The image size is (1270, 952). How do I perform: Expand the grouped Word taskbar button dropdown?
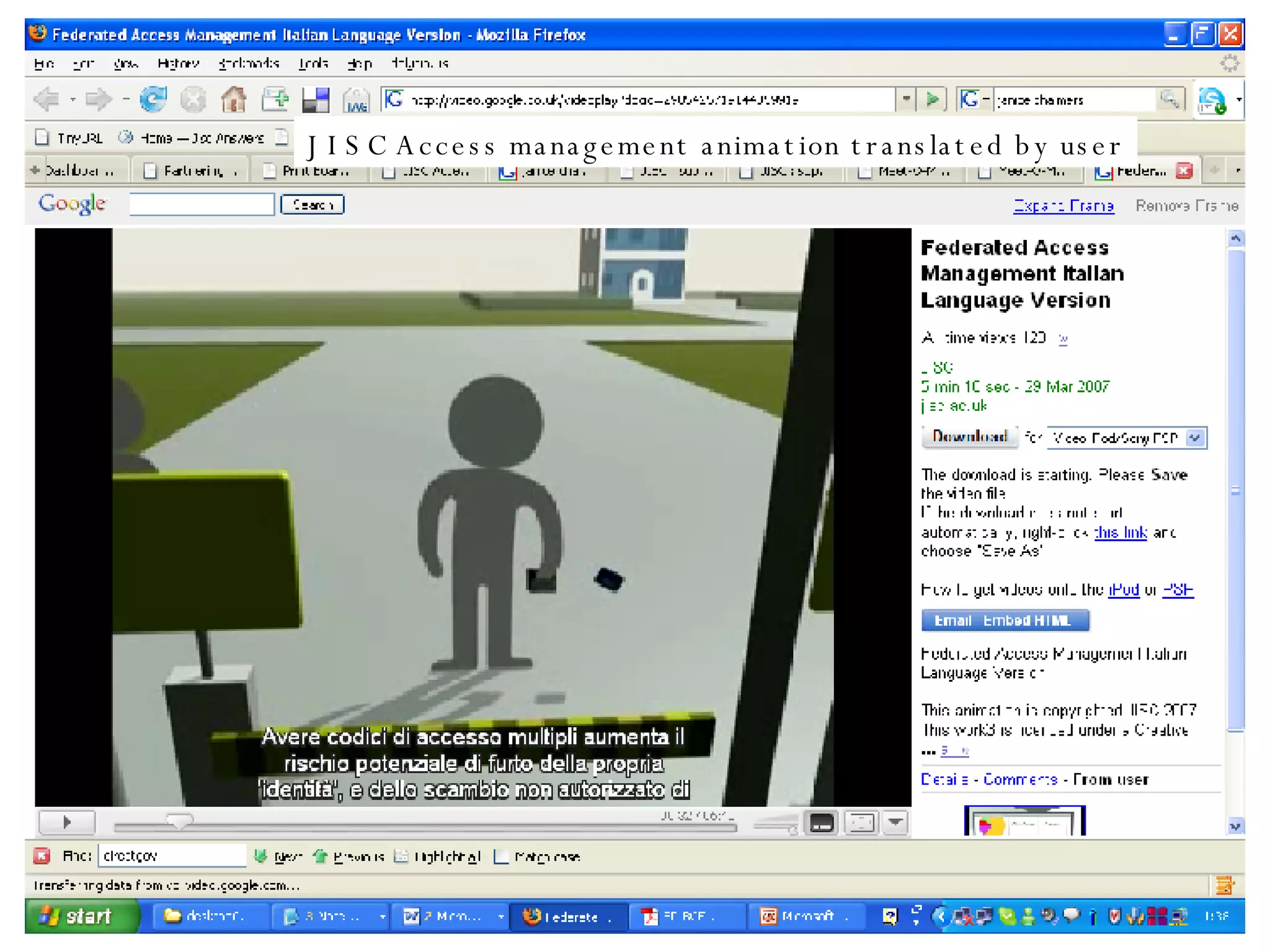coord(500,916)
